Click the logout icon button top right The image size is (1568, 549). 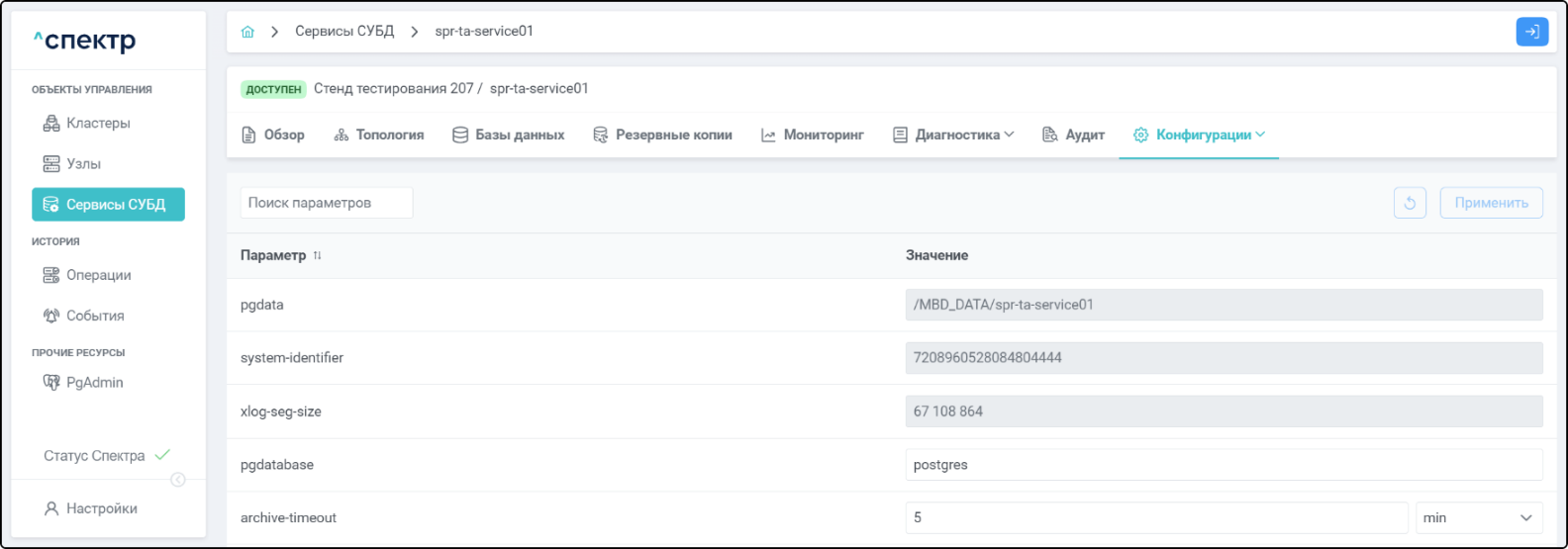[x=1531, y=32]
